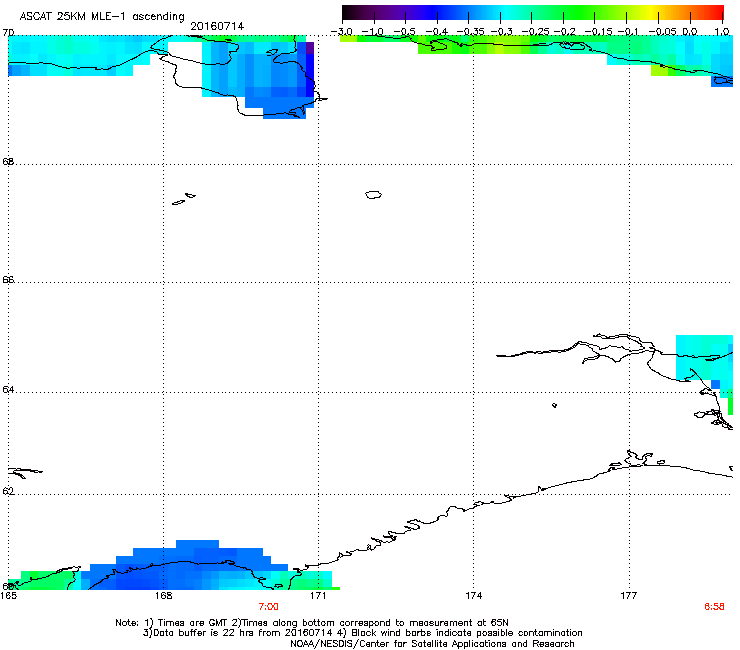
Task: Click the color scale label -0.5
Action: point(405,32)
